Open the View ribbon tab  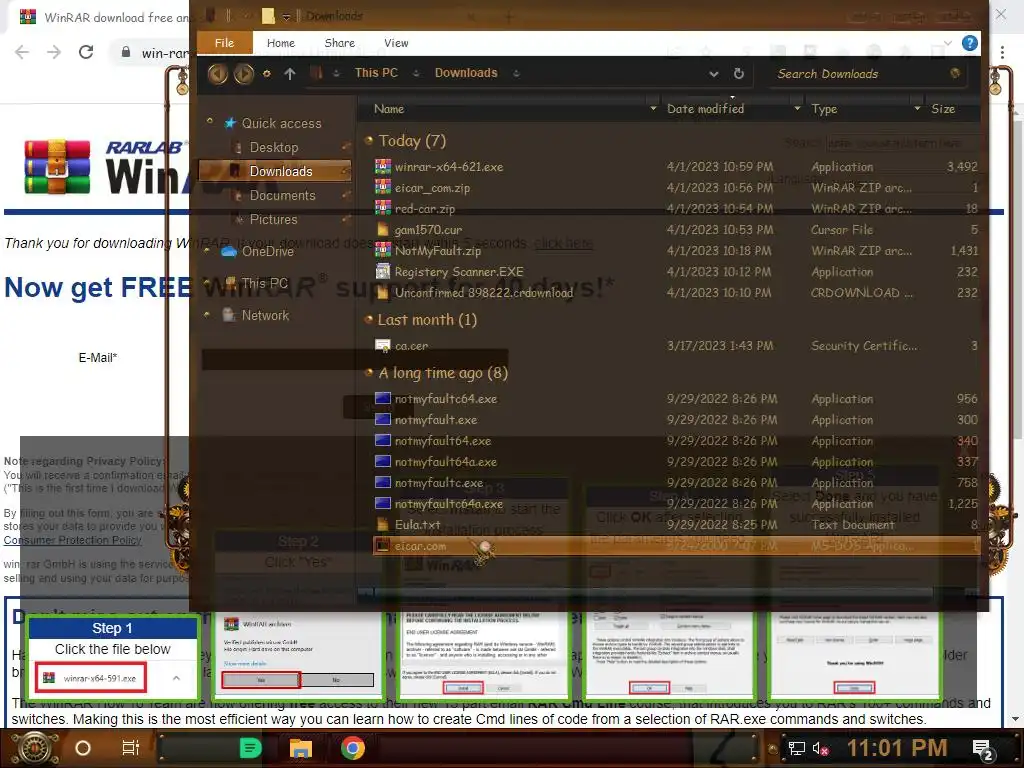click(x=396, y=43)
